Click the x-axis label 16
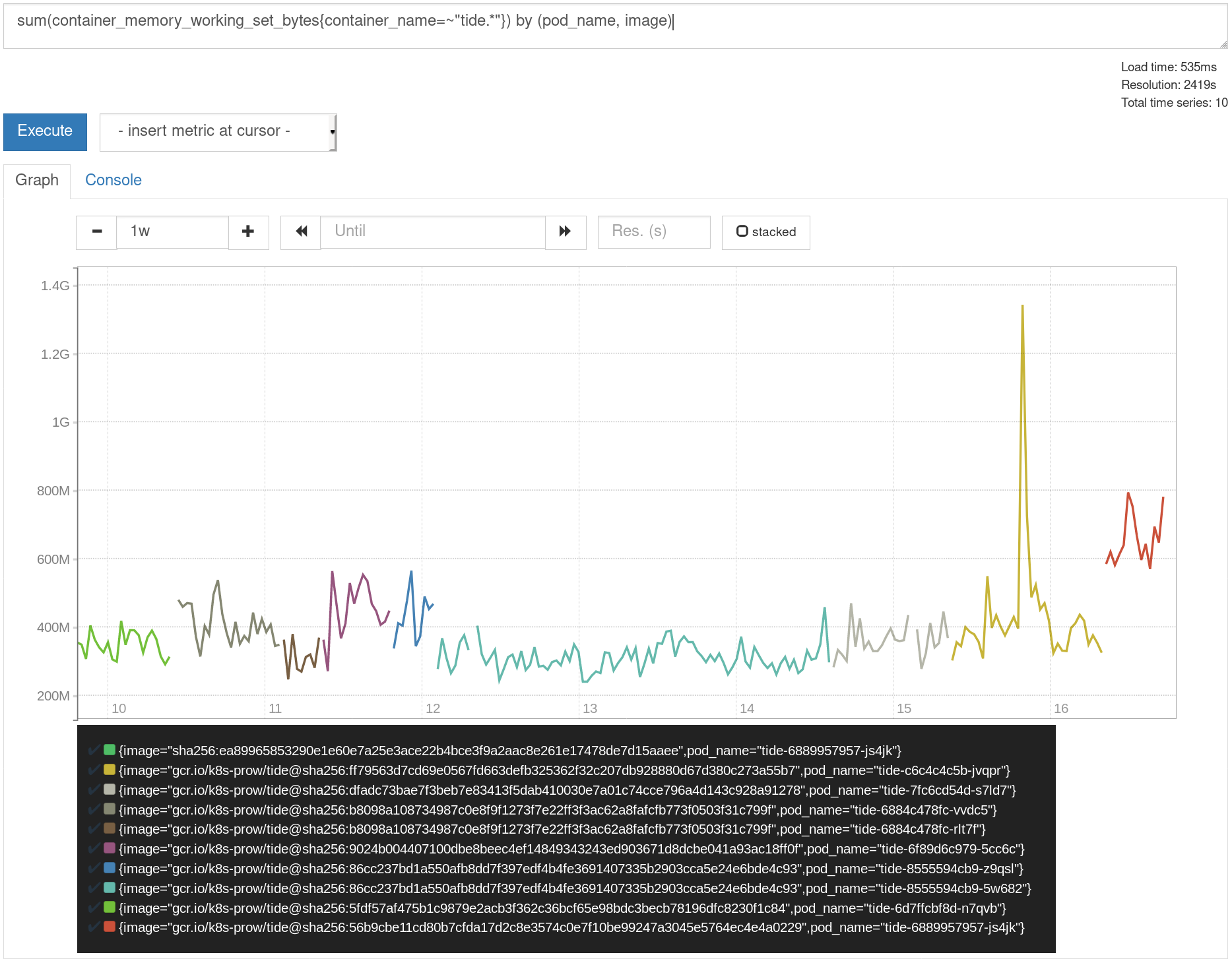The image size is (1232, 959). (1061, 708)
